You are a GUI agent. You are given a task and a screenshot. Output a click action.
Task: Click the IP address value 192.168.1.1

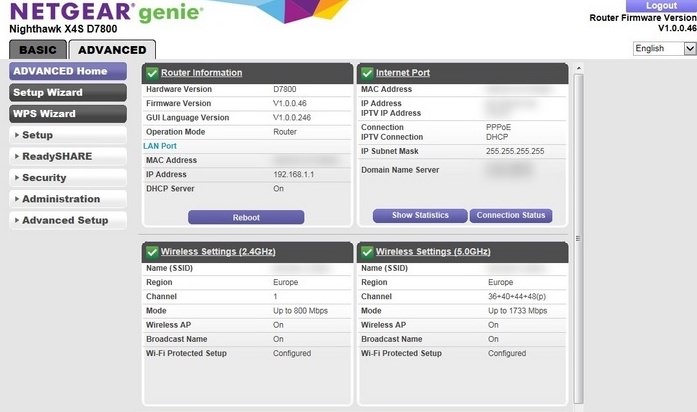coord(293,175)
